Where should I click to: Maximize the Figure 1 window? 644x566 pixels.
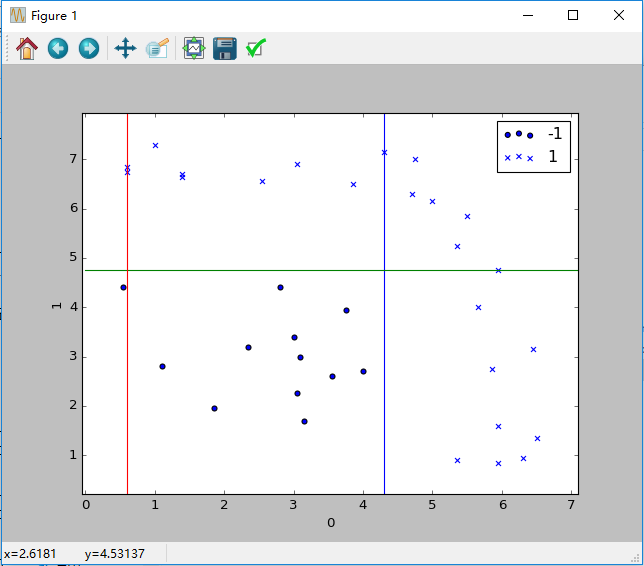click(x=573, y=16)
